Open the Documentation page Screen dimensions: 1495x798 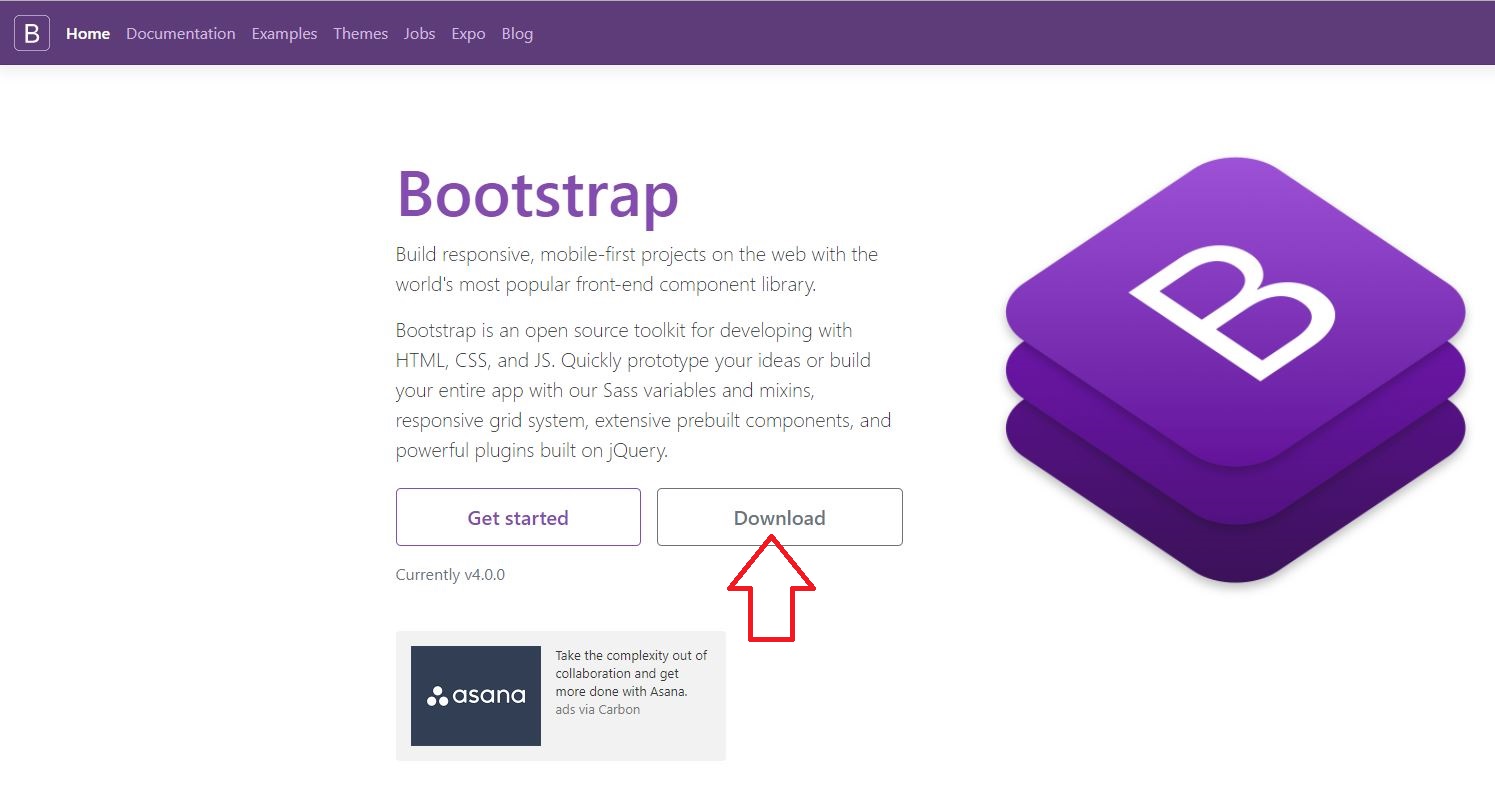tap(181, 34)
